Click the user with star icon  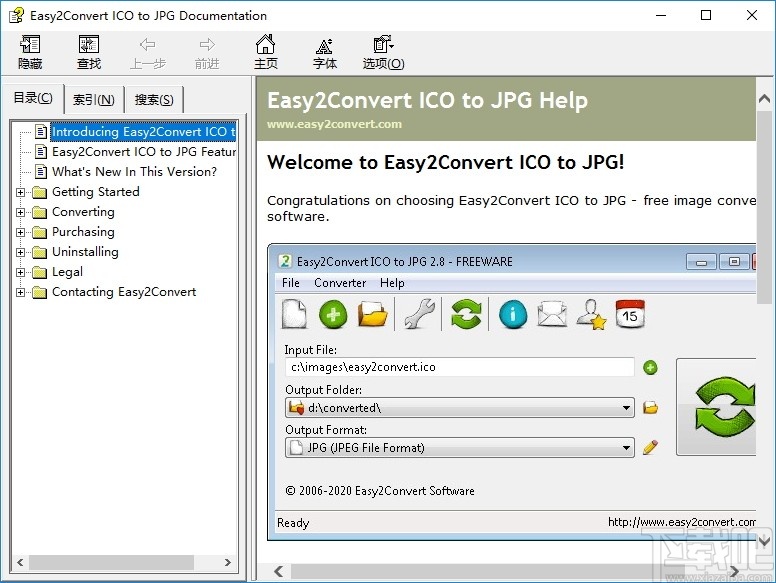pos(591,314)
